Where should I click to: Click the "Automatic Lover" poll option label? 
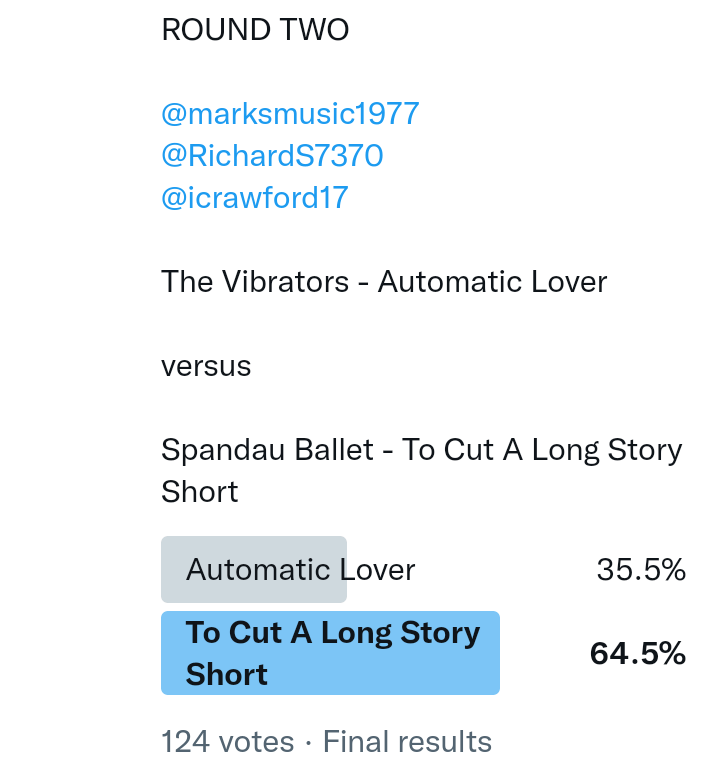click(300, 570)
